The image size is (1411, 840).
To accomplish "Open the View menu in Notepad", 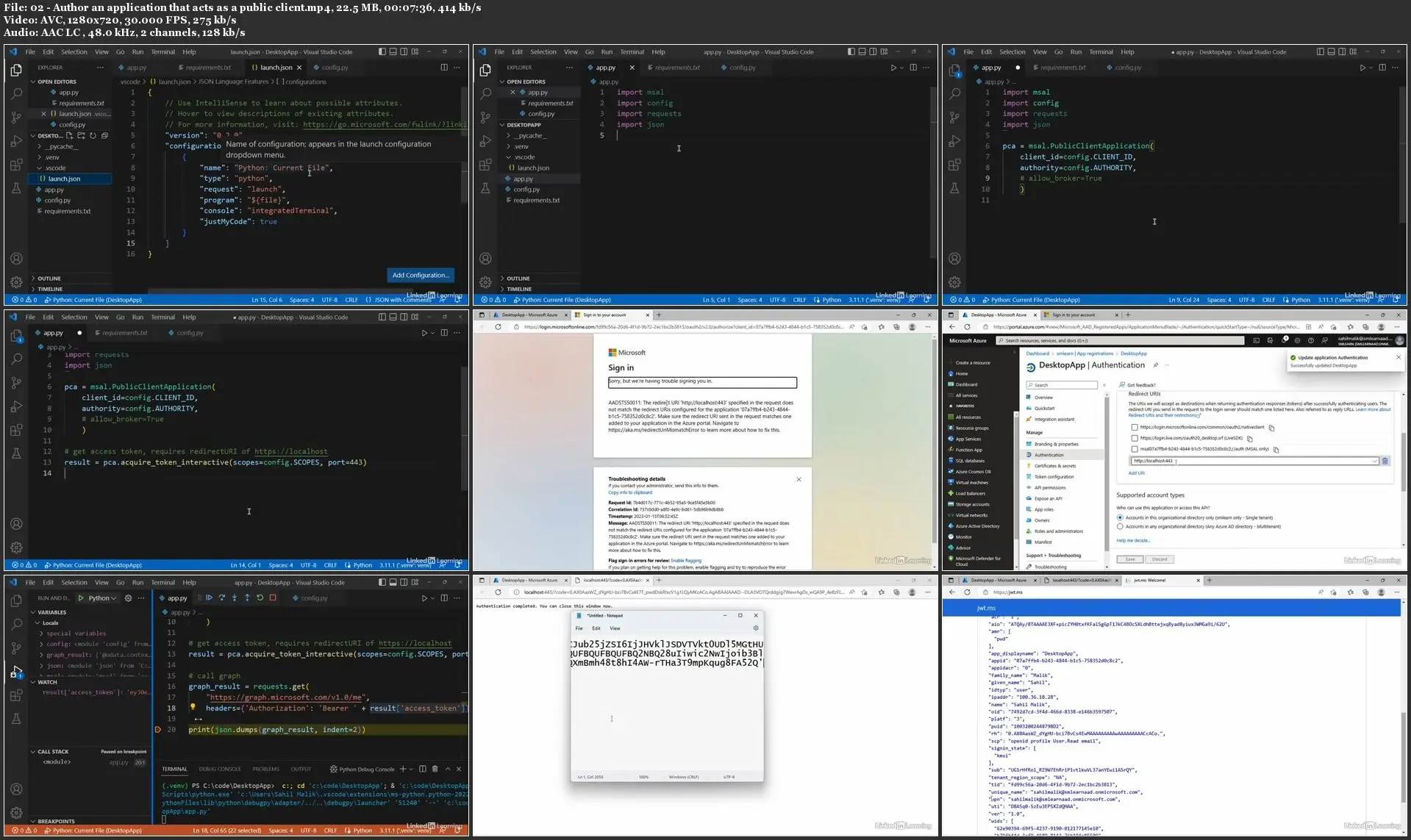I will 615,628.
